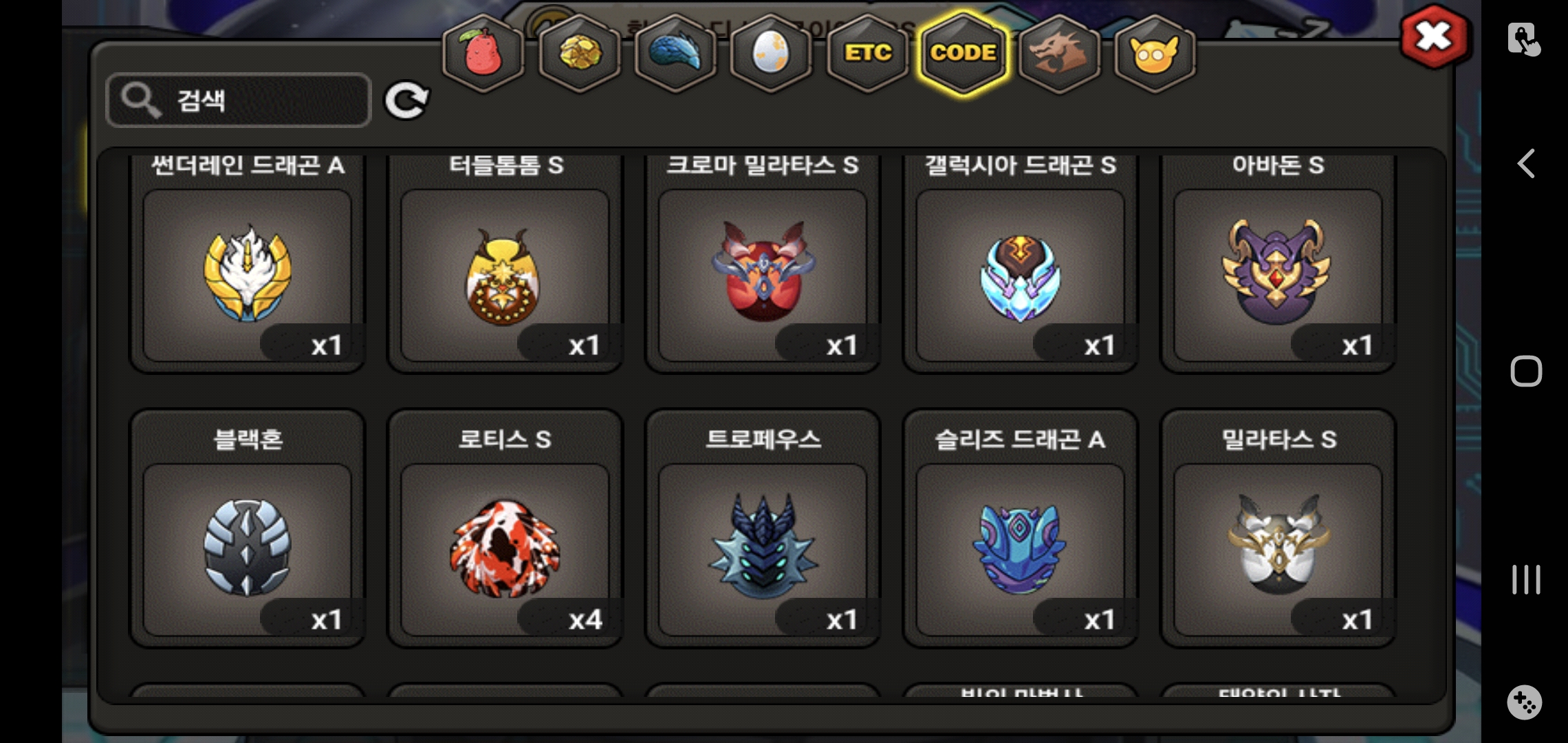Open the egg category tab
The width and height of the screenshot is (1568, 743).
pyautogui.click(x=771, y=53)
